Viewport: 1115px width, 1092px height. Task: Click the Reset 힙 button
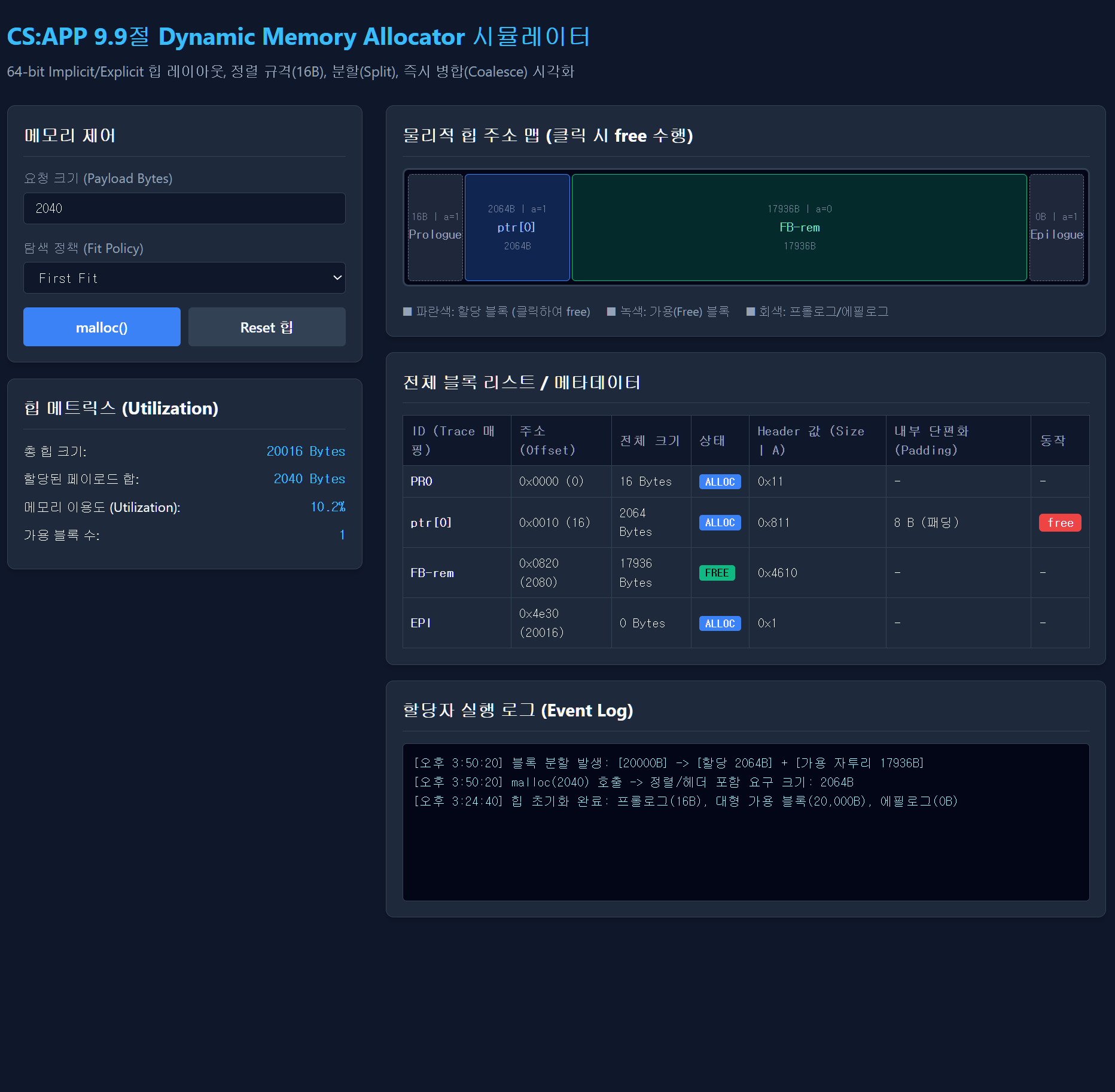point(267,327)
